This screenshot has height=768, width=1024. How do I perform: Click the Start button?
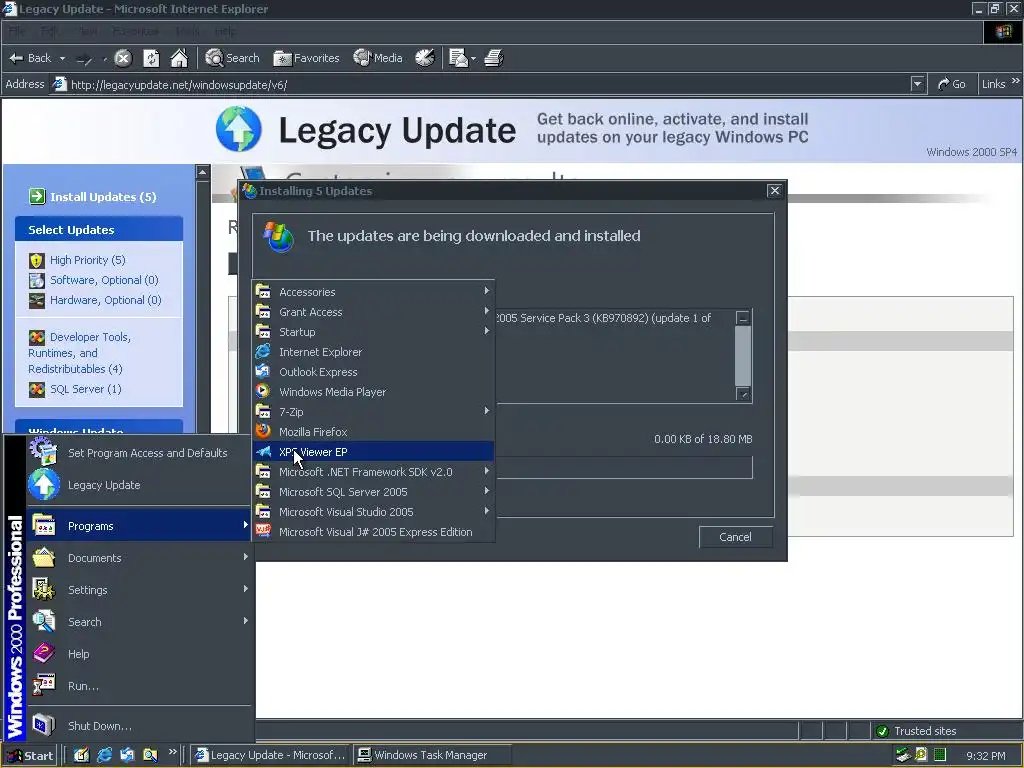tap(30, 756)
